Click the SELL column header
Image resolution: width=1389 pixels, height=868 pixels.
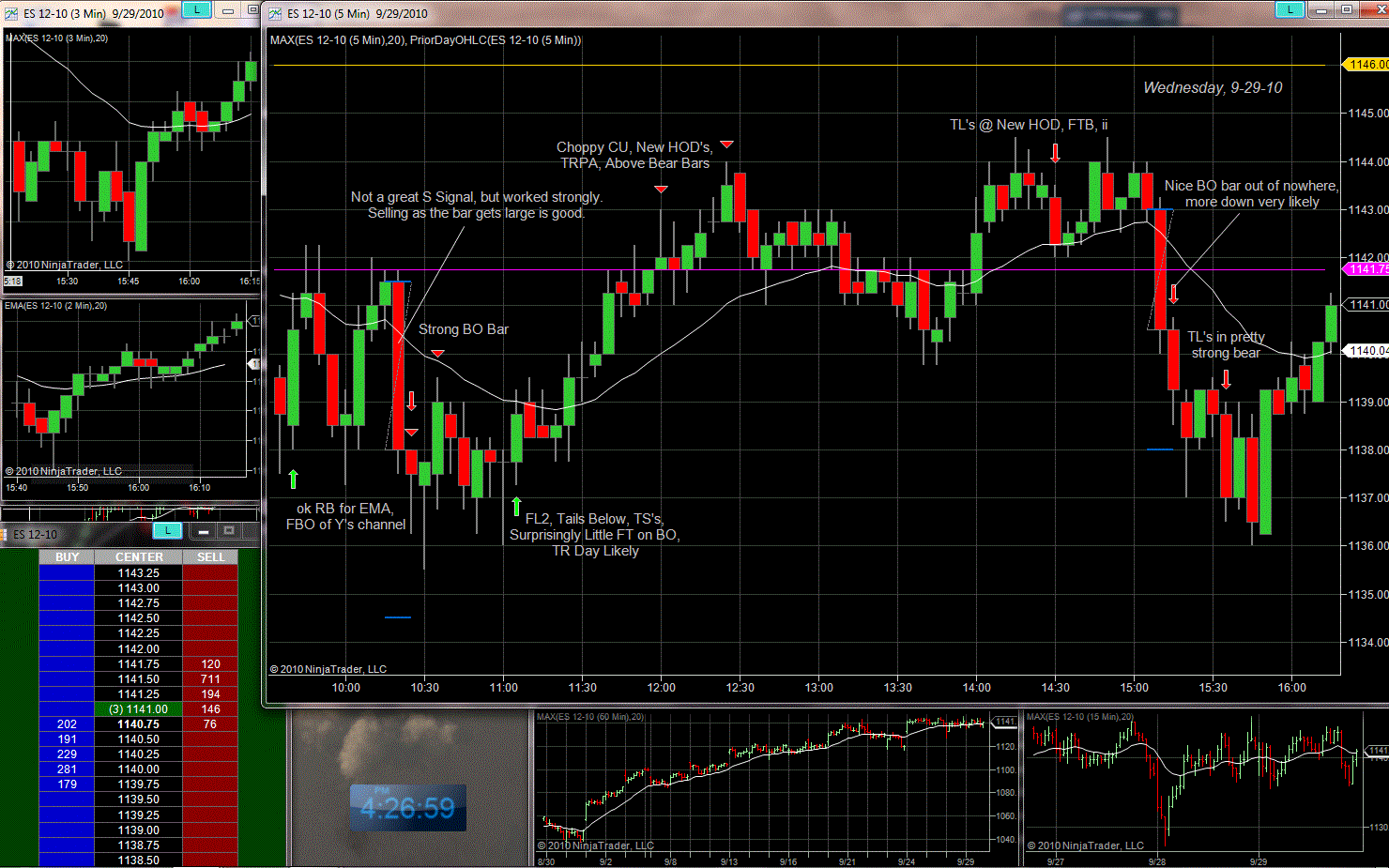210,556
